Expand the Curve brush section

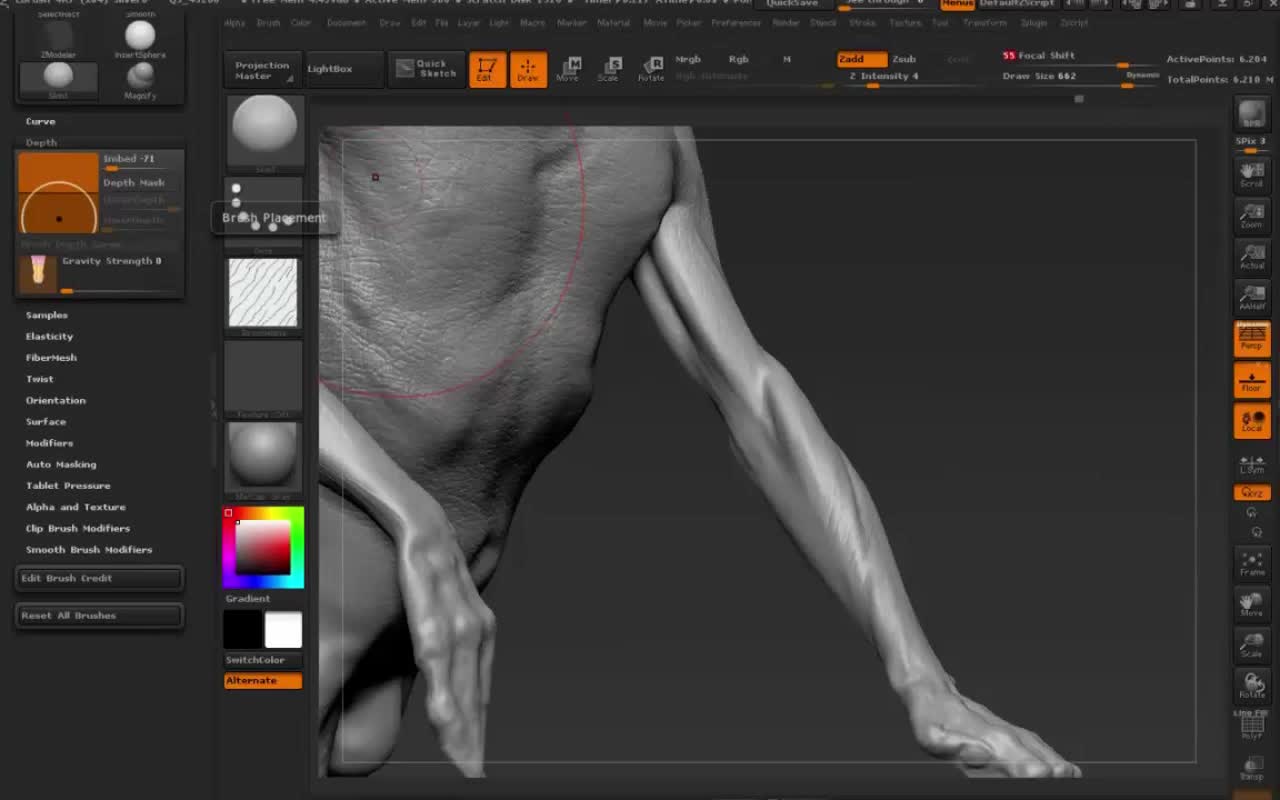41,122
